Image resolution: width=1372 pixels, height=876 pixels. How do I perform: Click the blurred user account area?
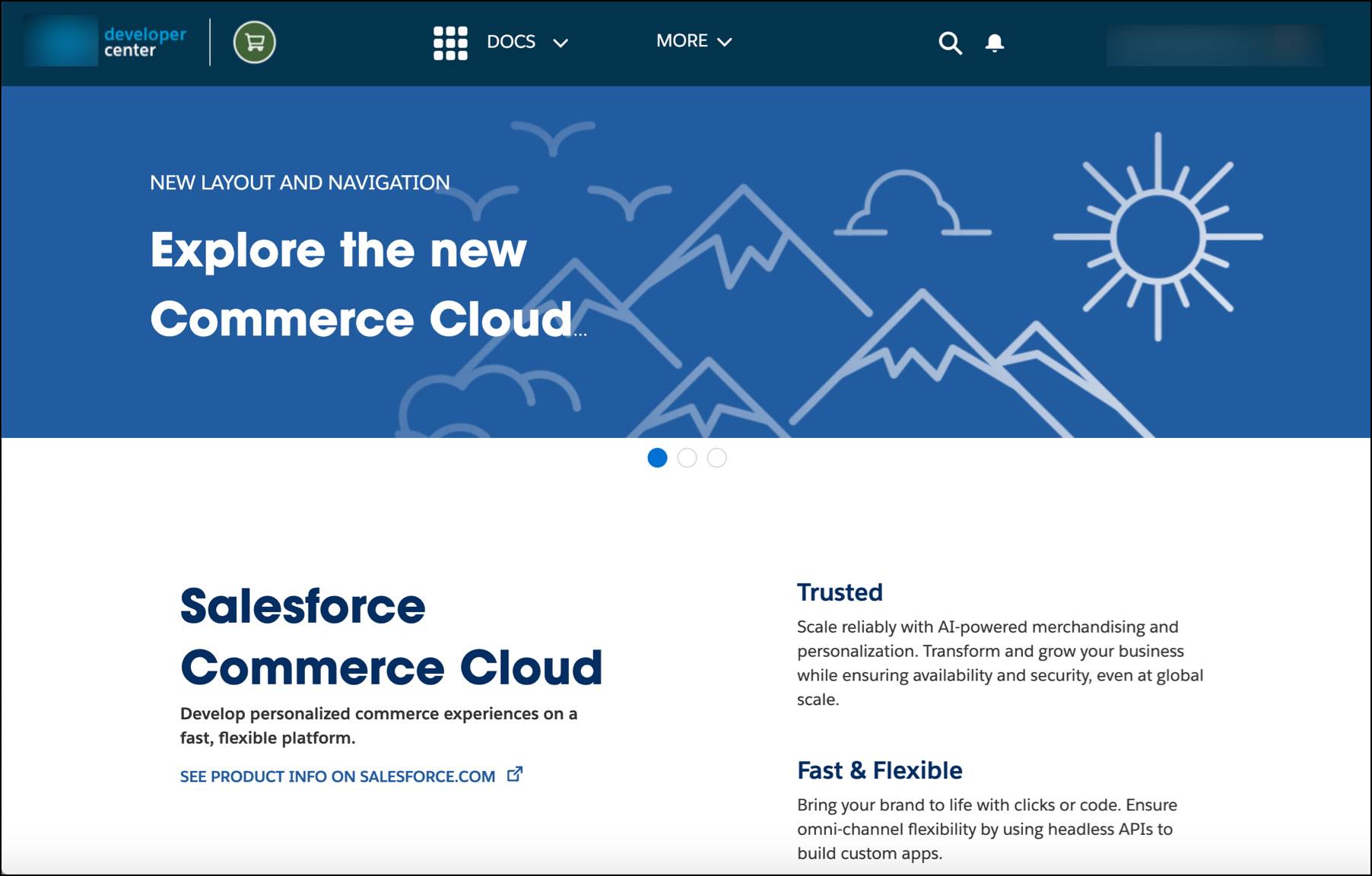1215,45
